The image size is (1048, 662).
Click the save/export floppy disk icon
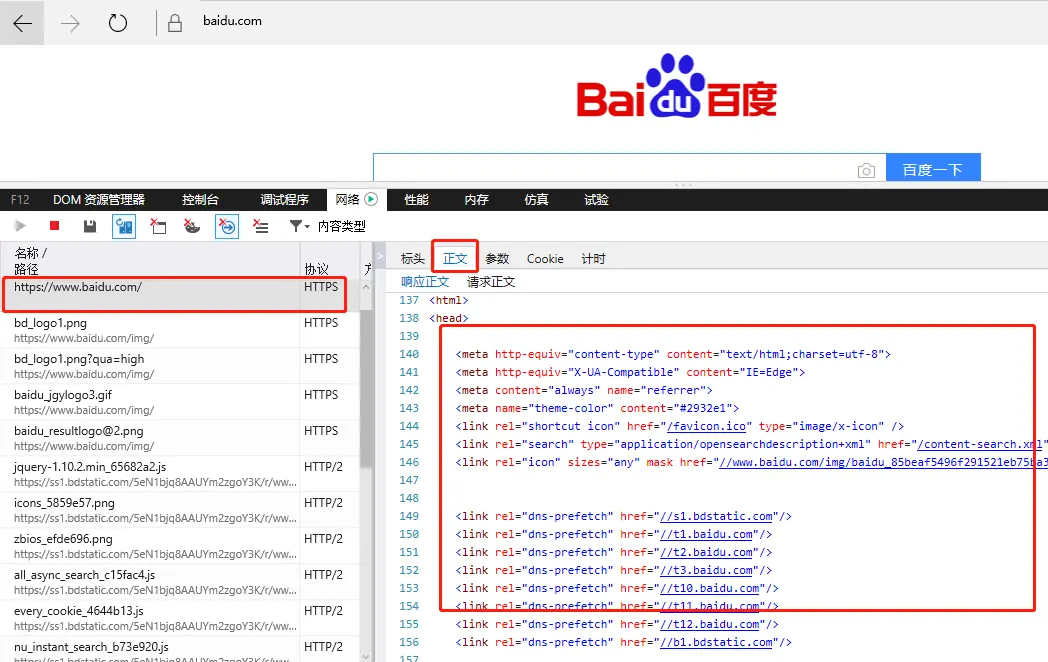click(90, 226)
